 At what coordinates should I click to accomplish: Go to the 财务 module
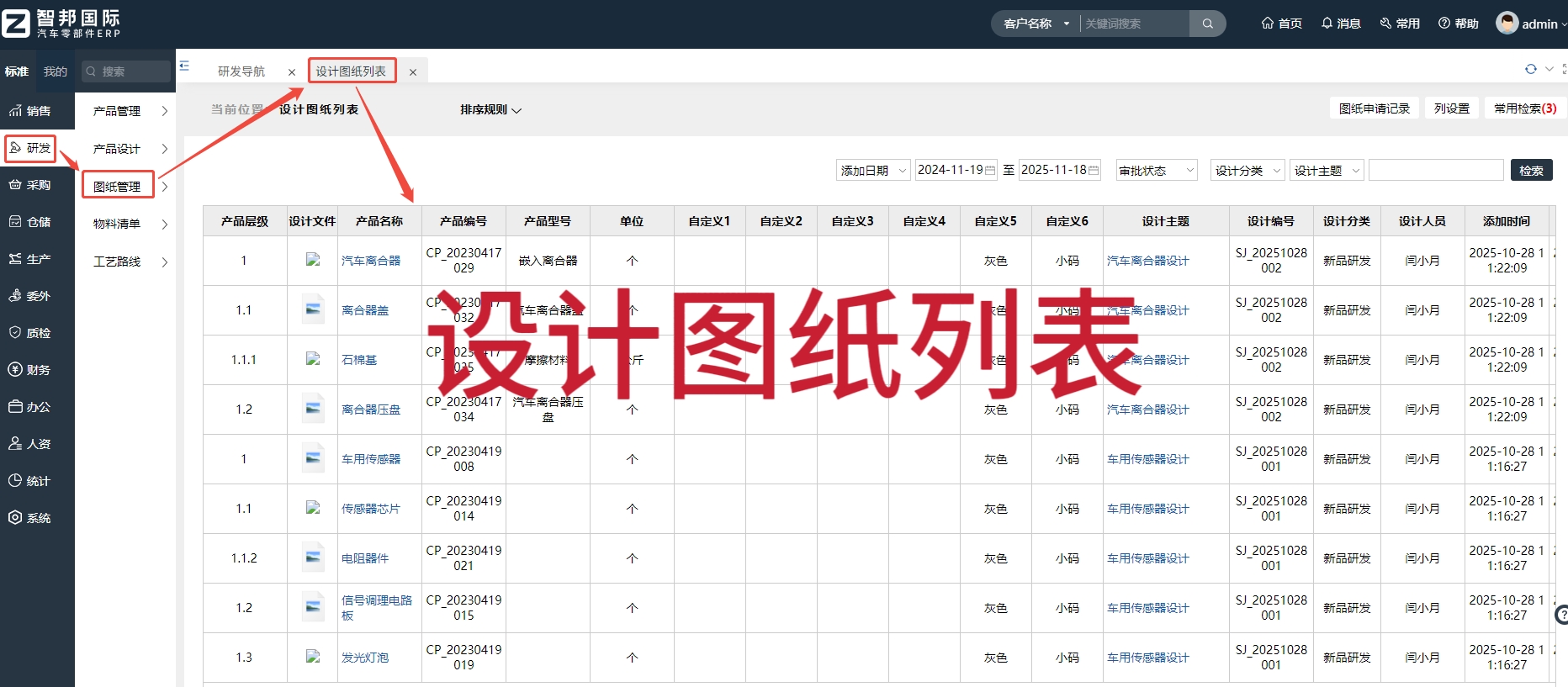(x=30, y=370)
